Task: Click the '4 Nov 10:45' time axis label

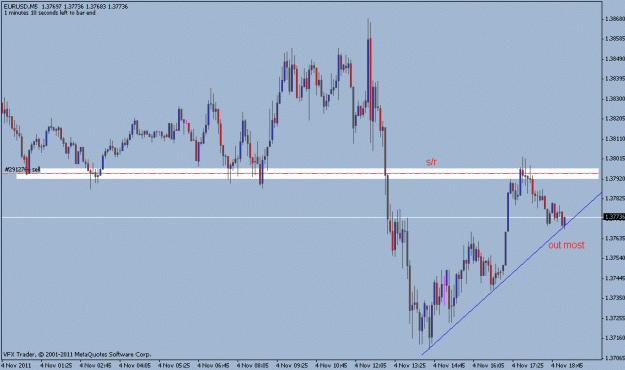Action: (331, 365)
